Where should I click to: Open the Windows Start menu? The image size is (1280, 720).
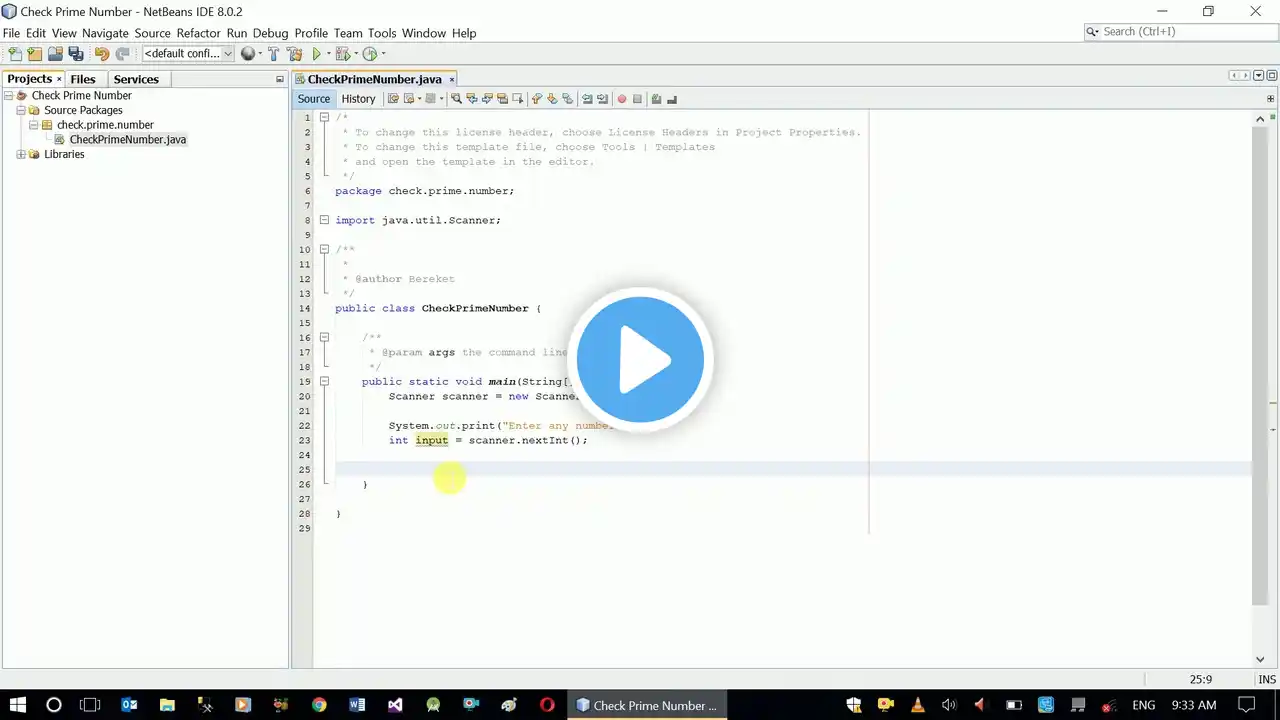pyautogui.click(x=18, y=705)
